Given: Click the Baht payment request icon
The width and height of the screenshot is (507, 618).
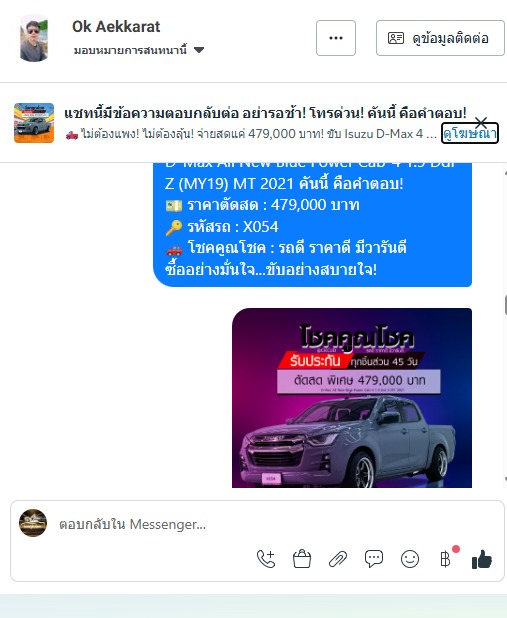Looking at the screenshot, I should pyautogui.click(x=445, y=559).
